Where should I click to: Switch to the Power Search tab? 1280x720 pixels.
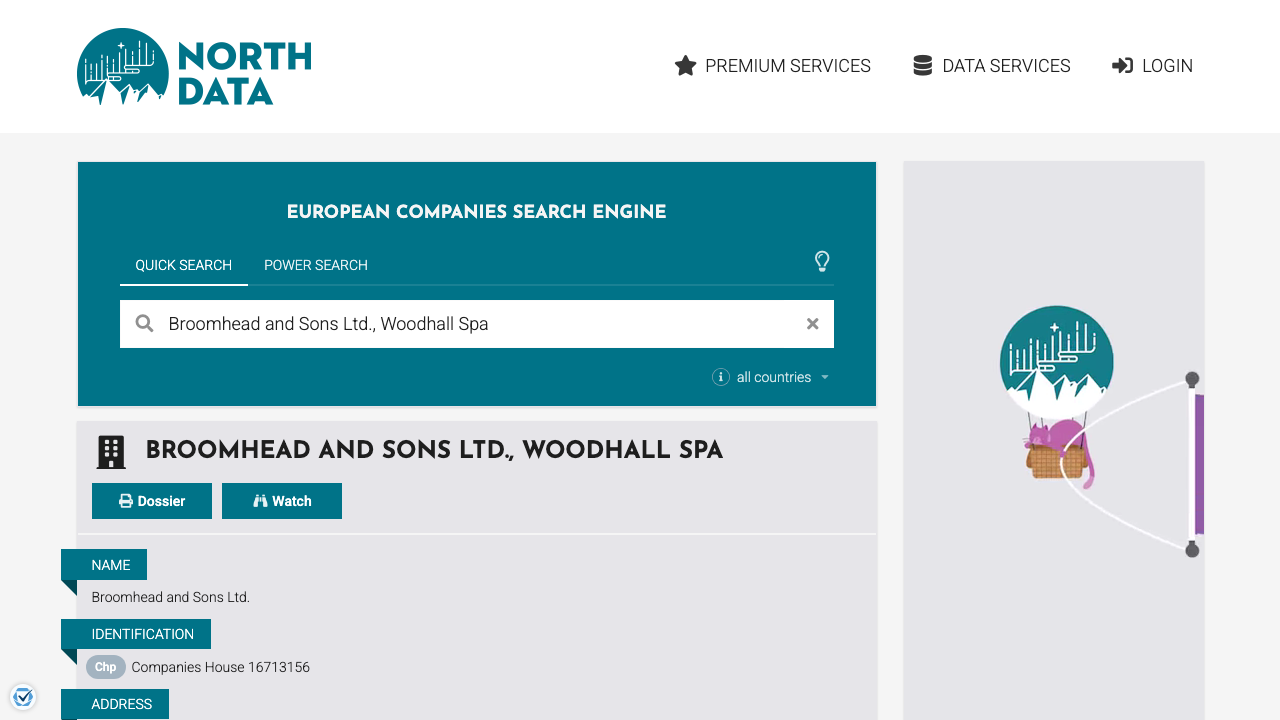click(315, 265)
